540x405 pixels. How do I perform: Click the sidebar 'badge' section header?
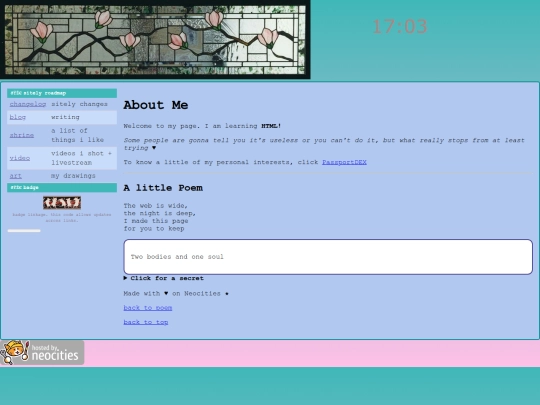tap(62, 188)
